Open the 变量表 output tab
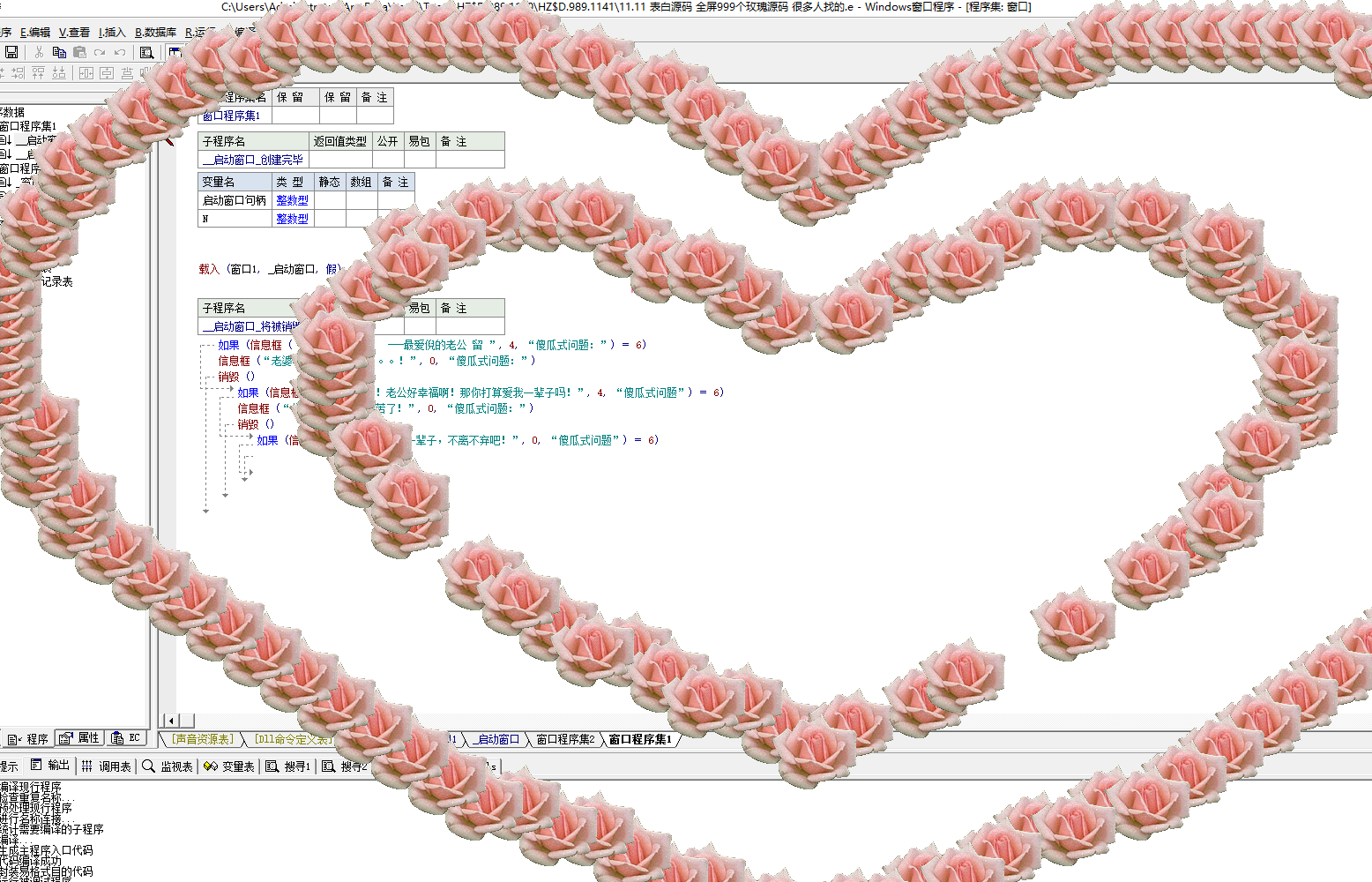The width and height of the screenshot is (1372, 882). click(x=229, y=766)
